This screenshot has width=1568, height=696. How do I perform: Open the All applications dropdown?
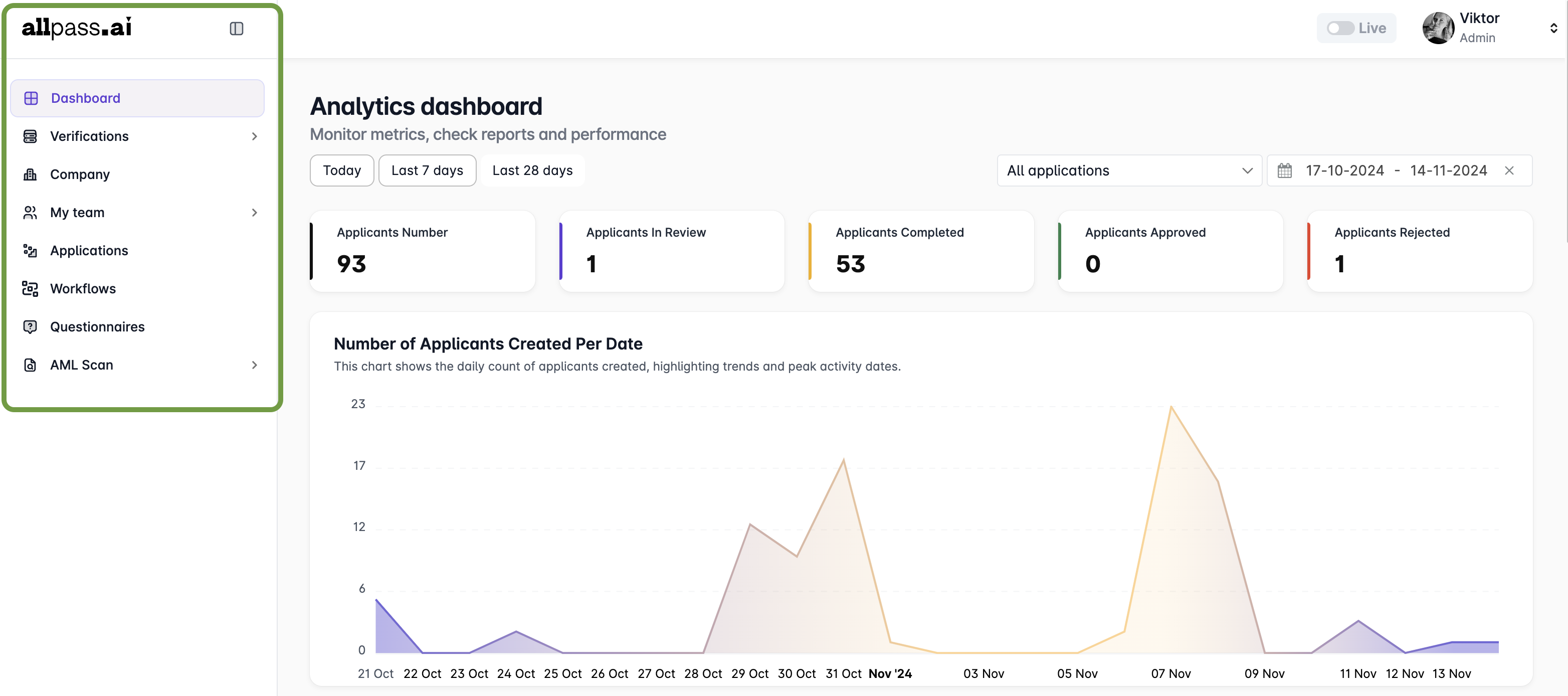(x=1128, y=170)
